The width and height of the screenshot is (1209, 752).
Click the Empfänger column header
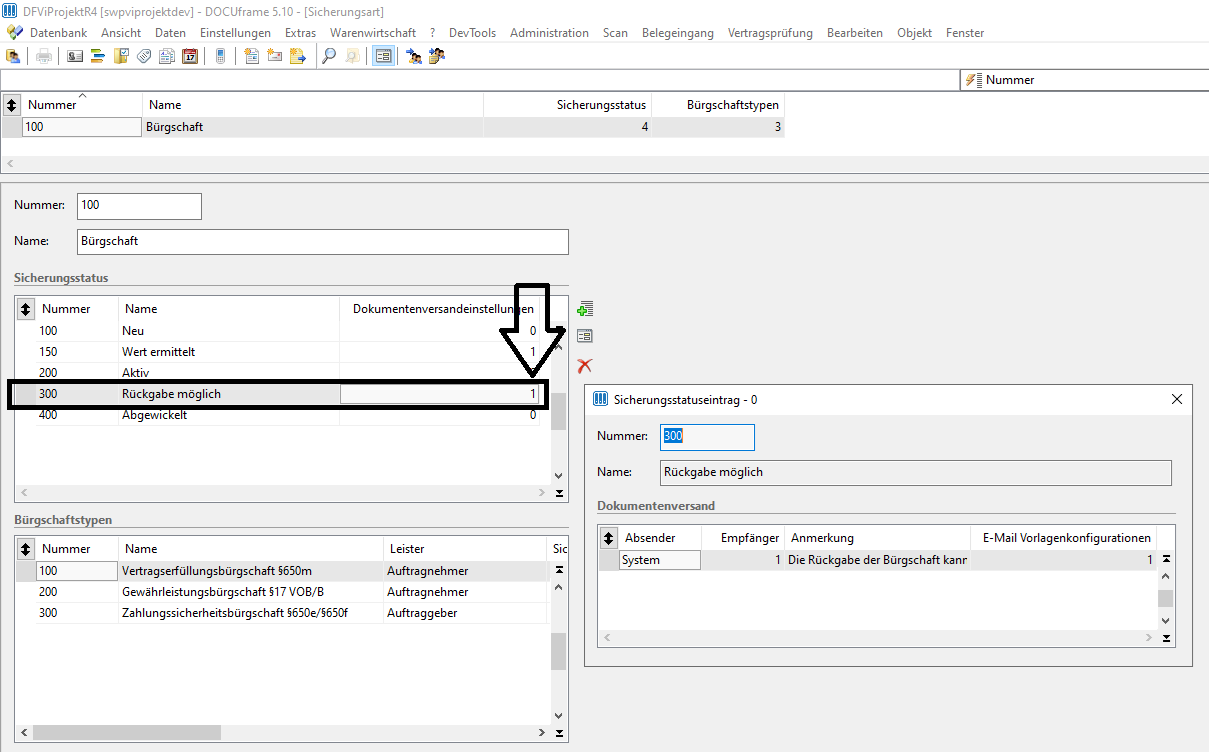[x=743, y=538]
